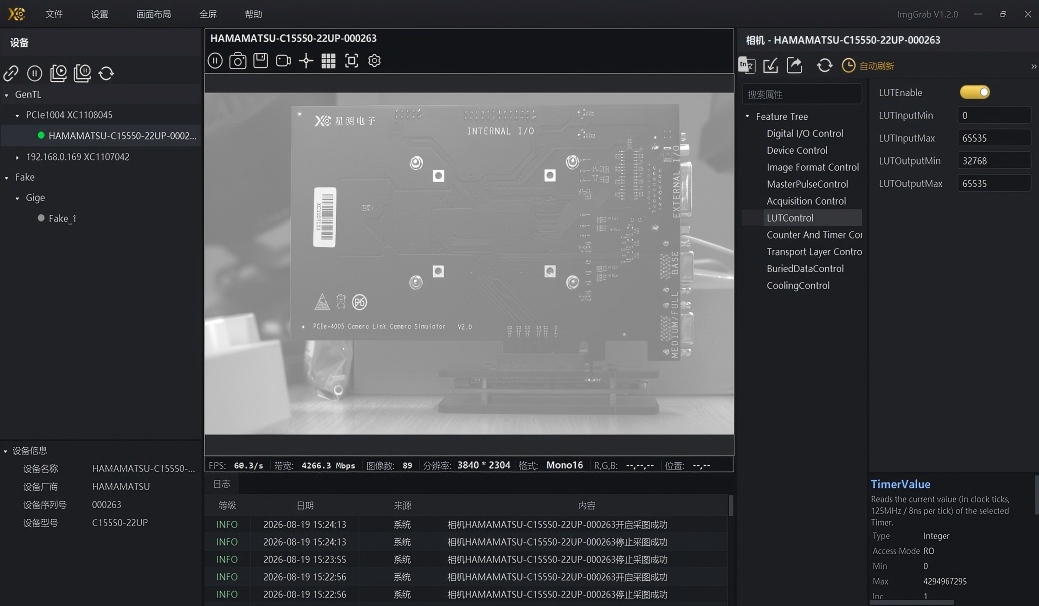Click the ImgGrab application logo

point(16,14)
